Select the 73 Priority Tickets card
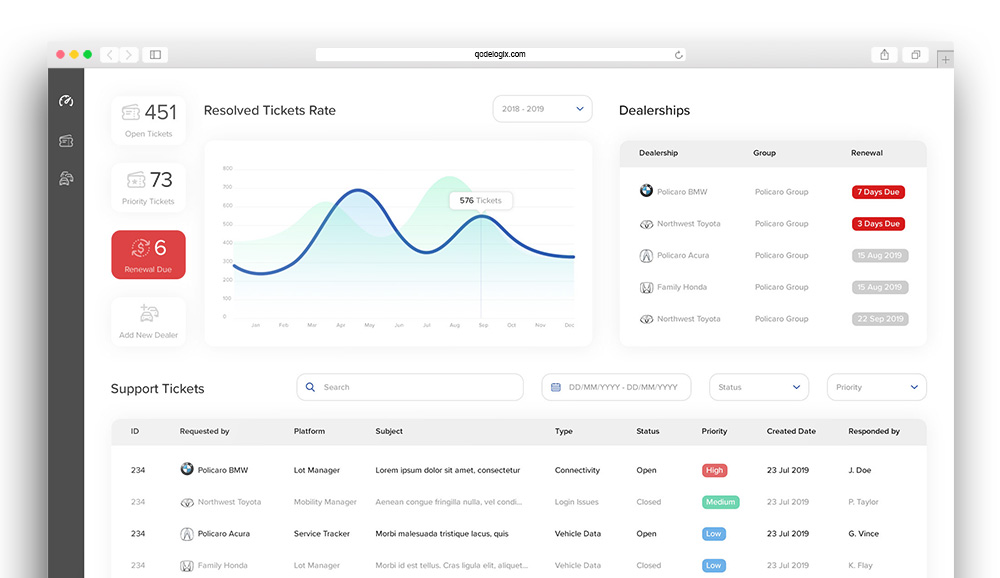This screenshot has width=1000, height=578. click(148, 187)
